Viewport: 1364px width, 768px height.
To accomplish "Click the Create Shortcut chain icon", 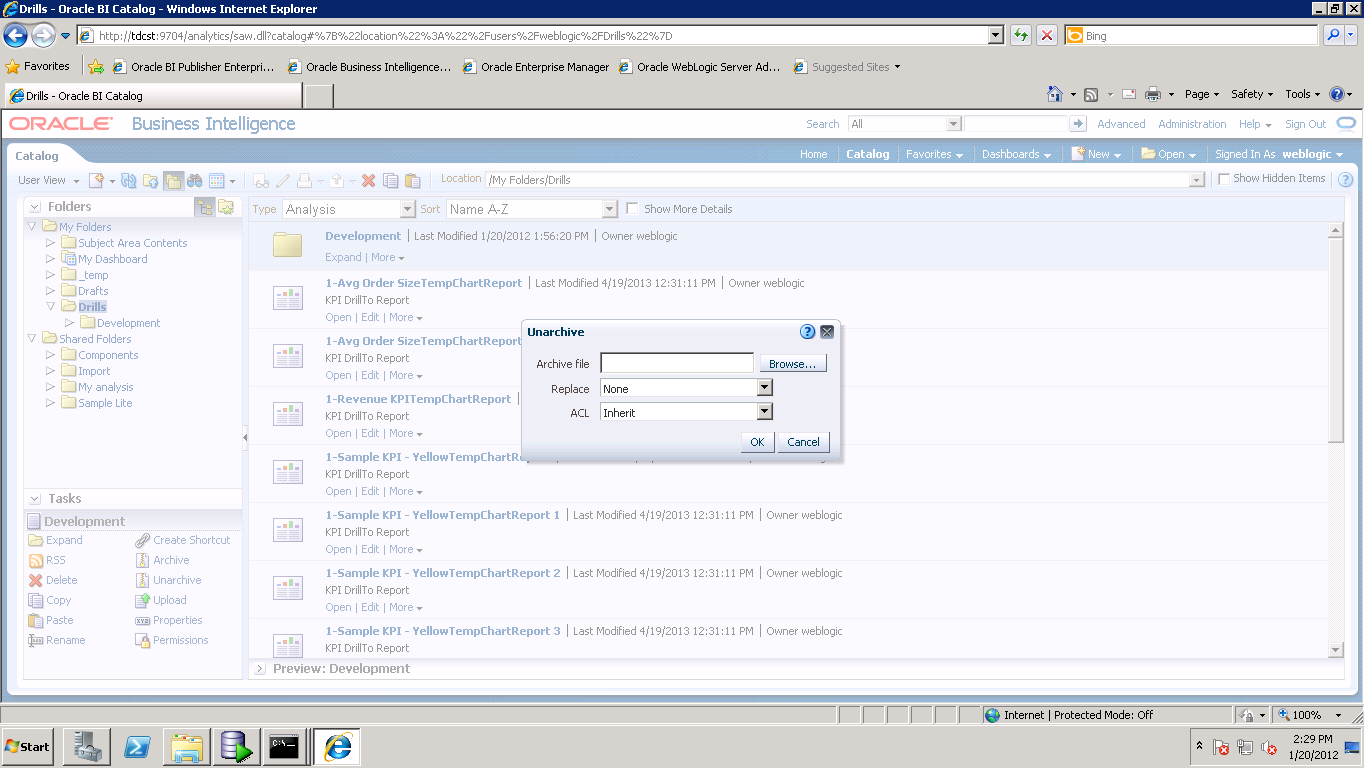I will (x=143, y=541).
